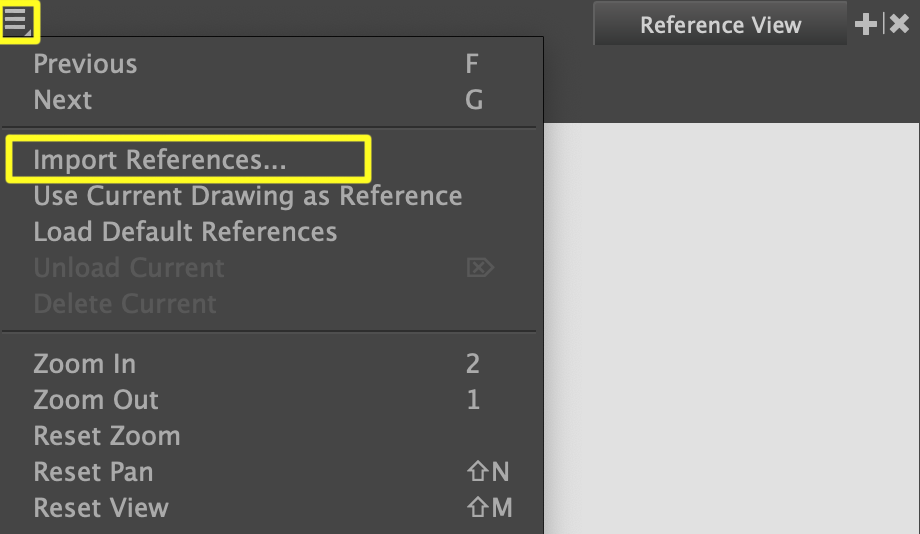
Task: Click the unload icon beside Unload Current
Action: (480, 268)
